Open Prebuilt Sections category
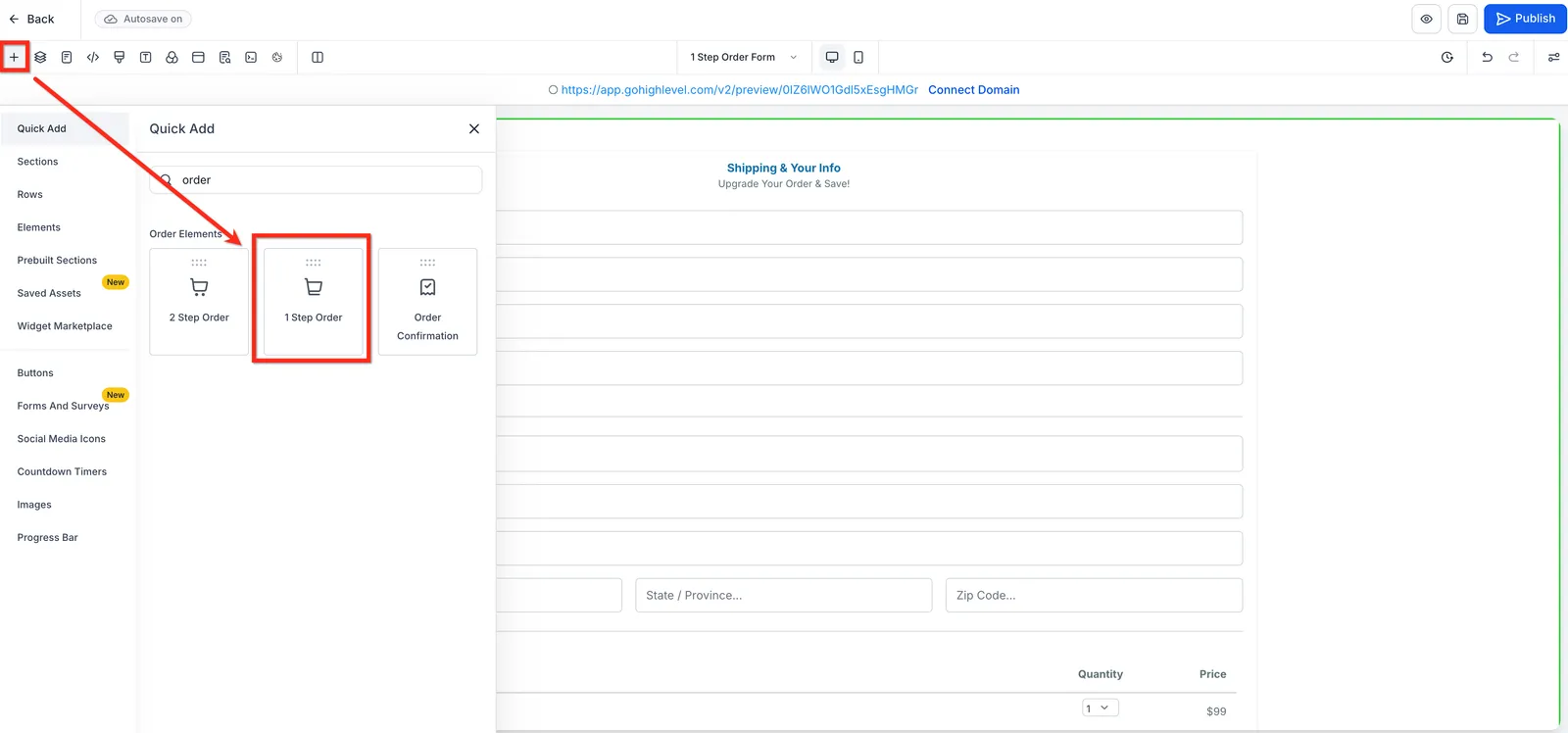The width and height of the screenshot is (1568, 733). click(x=57, y=261)
